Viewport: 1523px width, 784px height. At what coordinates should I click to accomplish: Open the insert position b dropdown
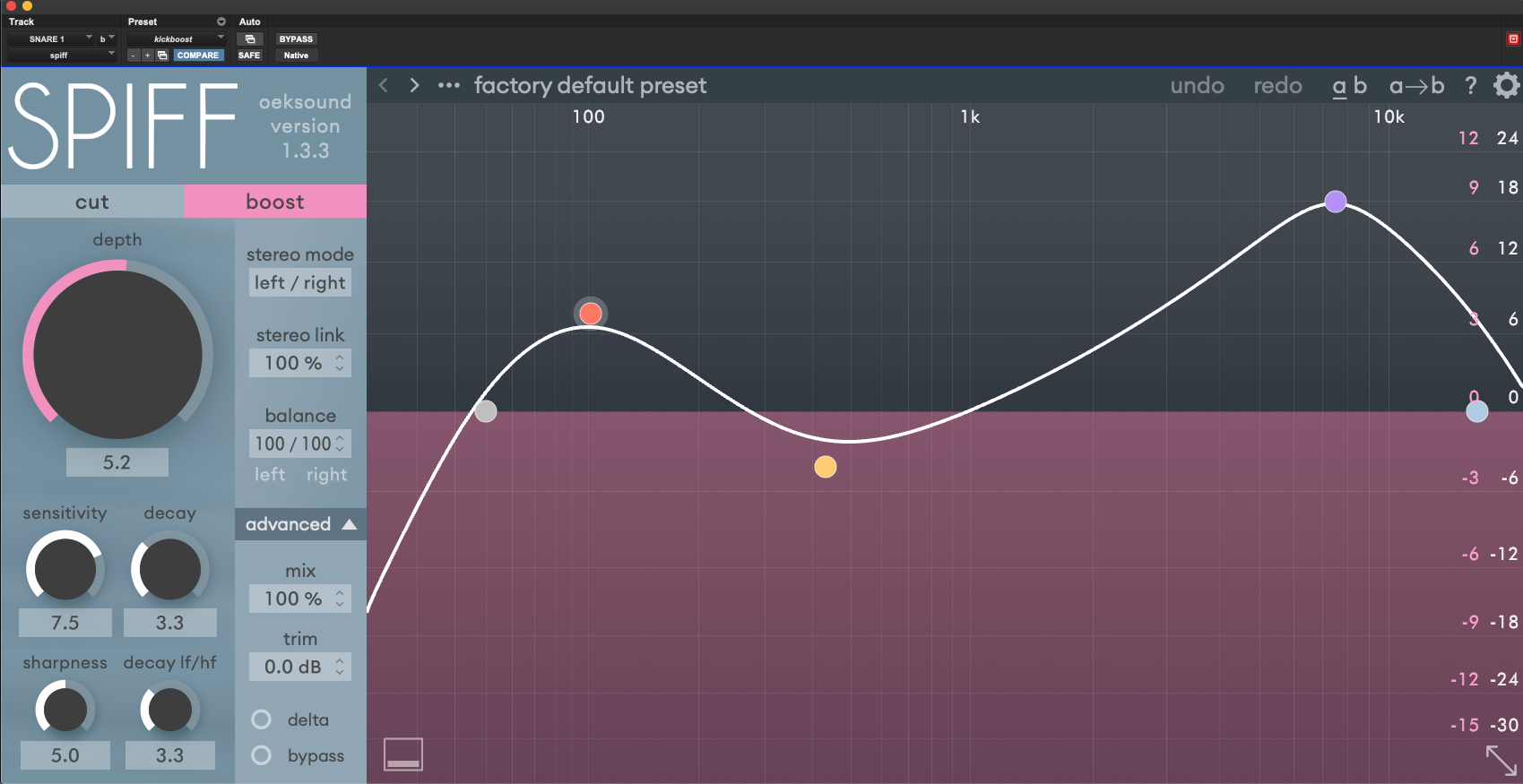pyautogui.click(x=107, y=39)
